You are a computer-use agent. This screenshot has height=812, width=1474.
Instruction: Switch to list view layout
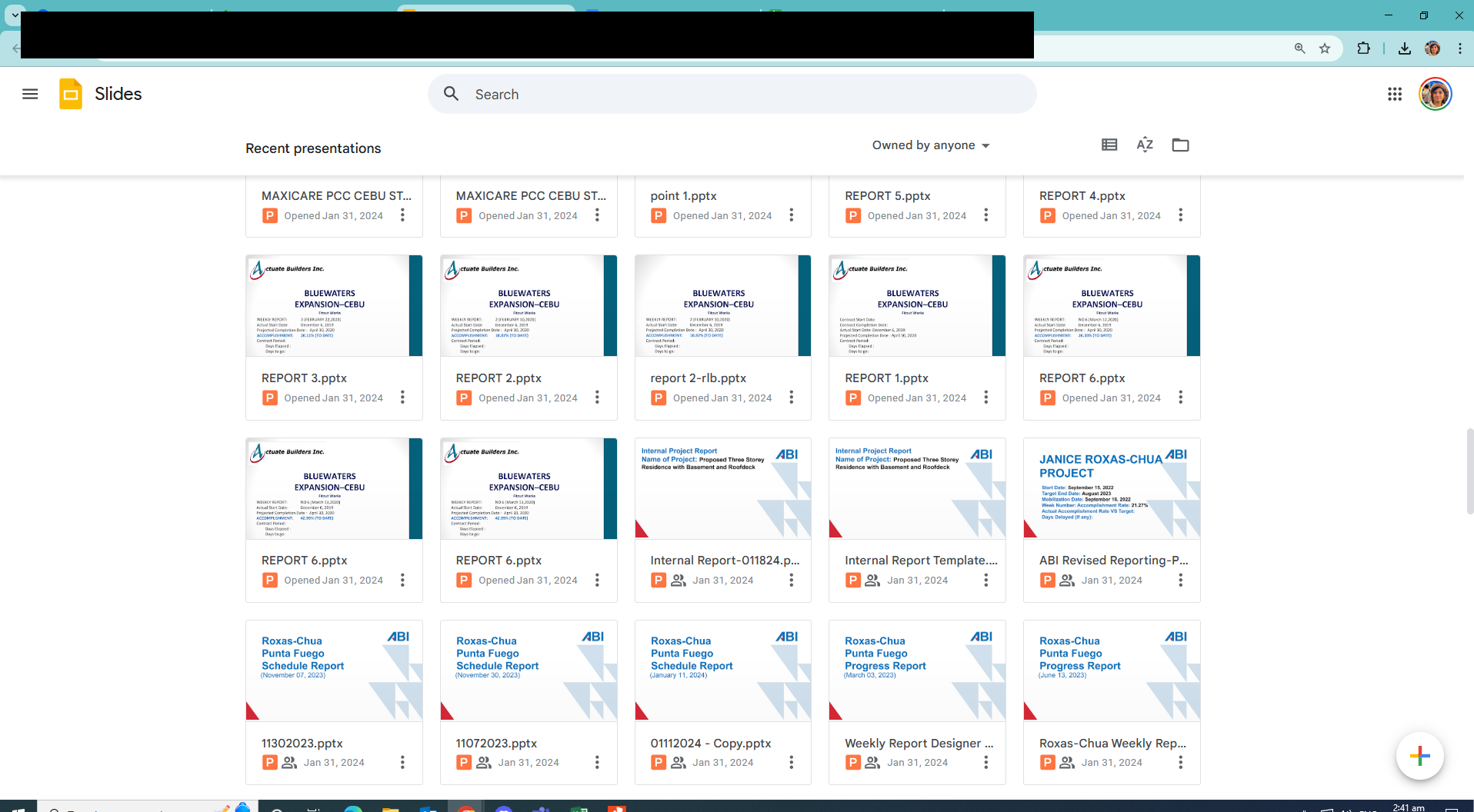point(1109,145)
